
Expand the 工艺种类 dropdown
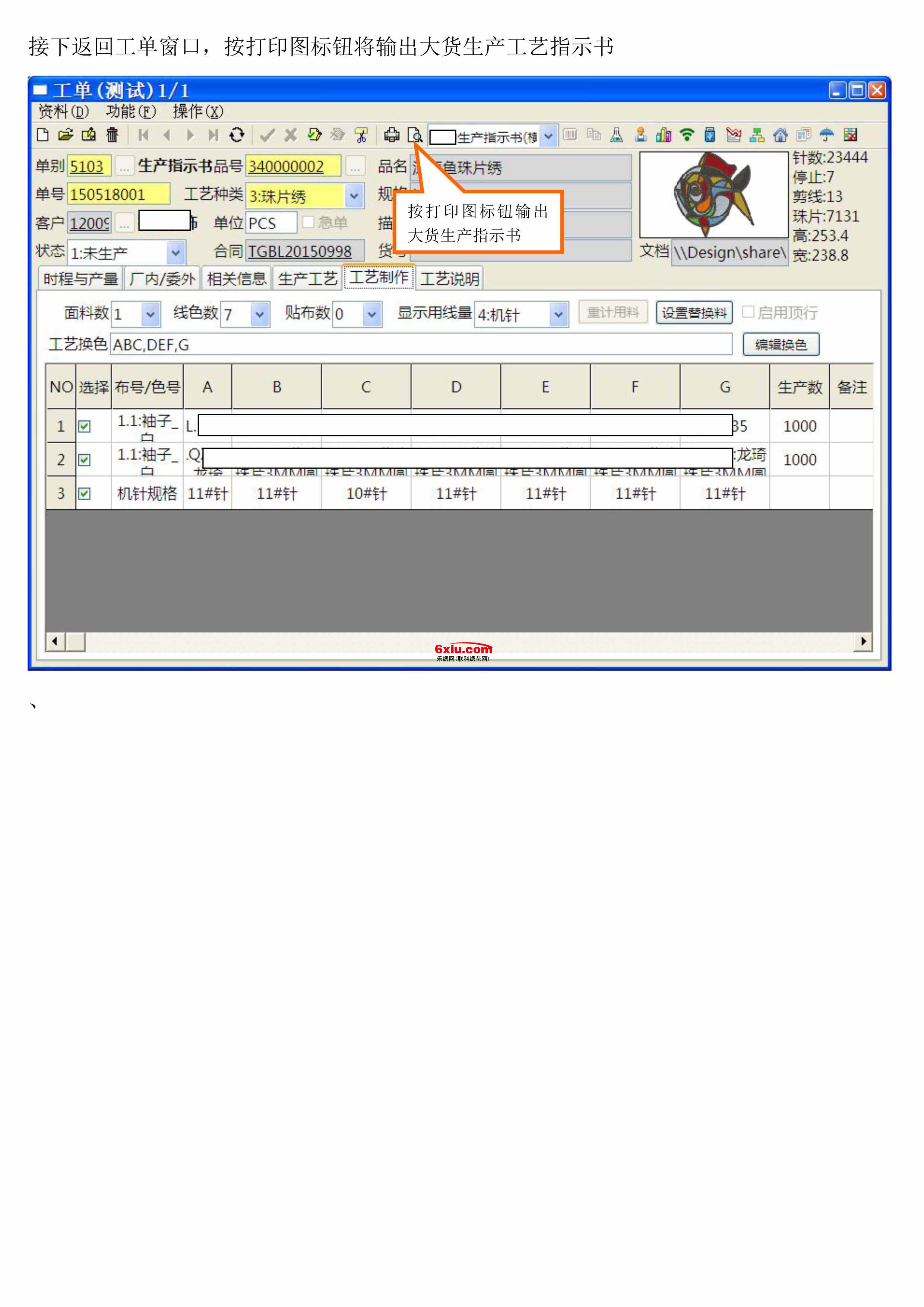[354, 196]
